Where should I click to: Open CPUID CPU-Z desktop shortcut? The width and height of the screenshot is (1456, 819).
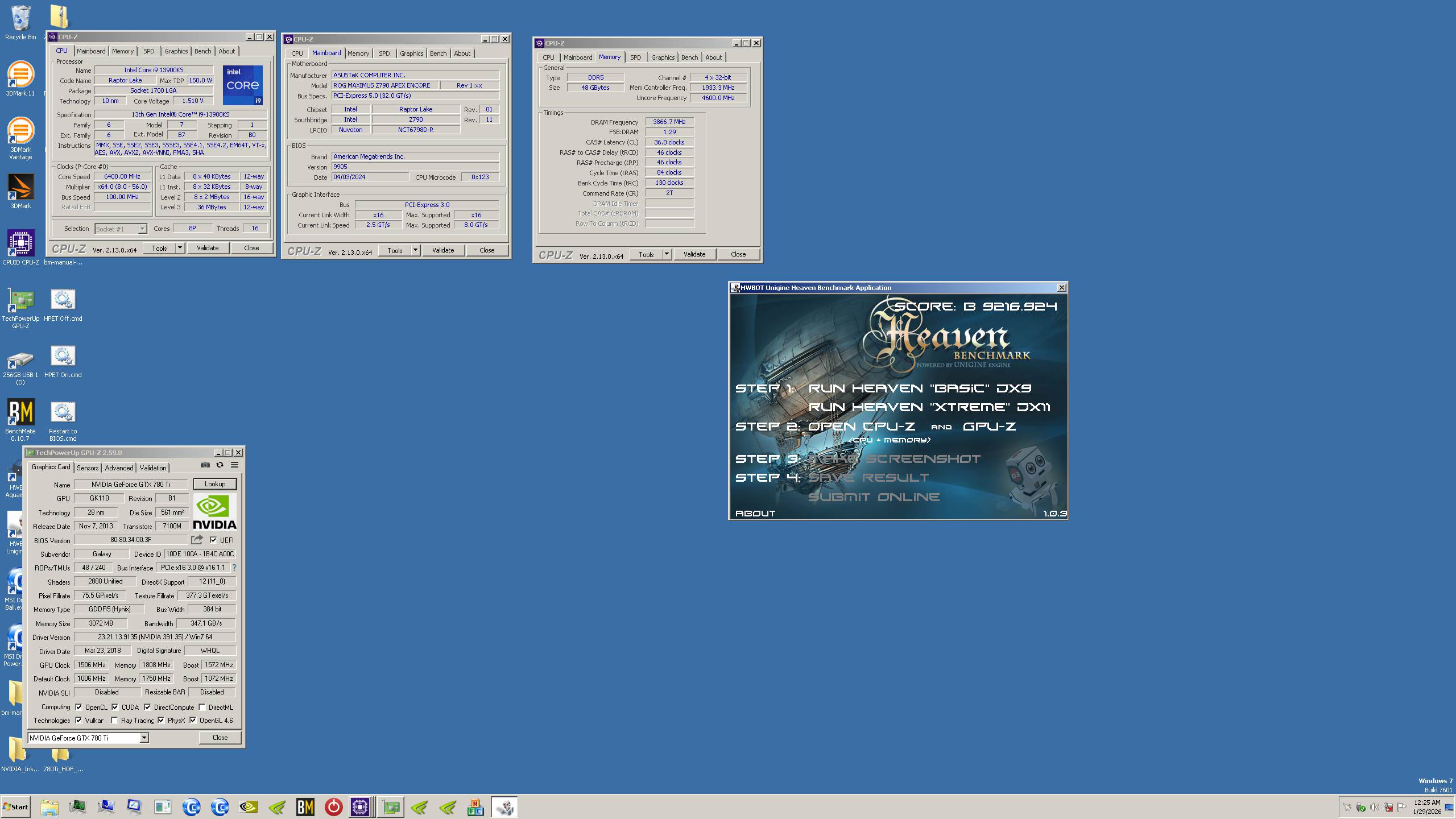[20, 247]
